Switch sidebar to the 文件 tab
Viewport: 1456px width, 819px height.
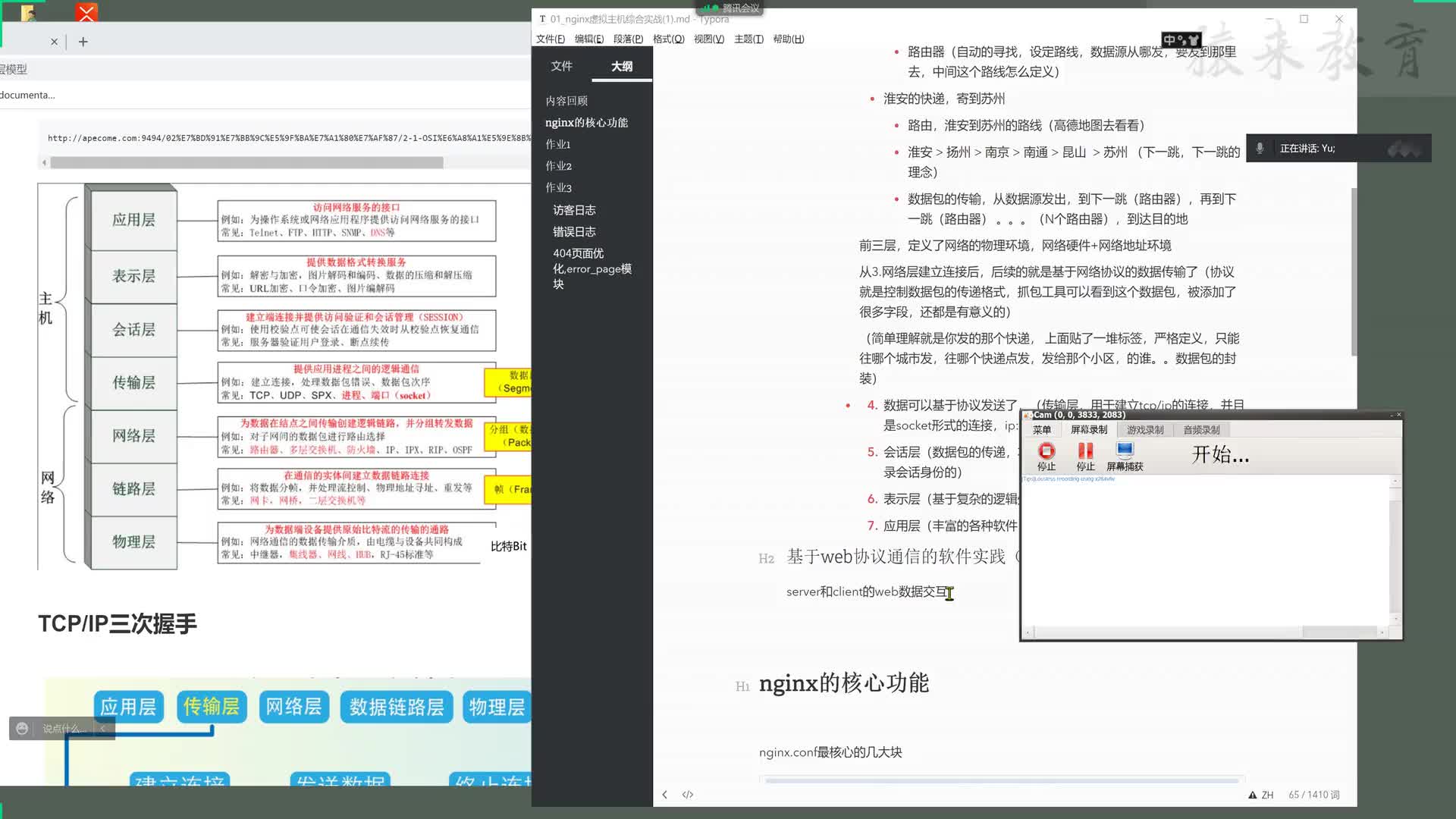(x=562, y=66)
